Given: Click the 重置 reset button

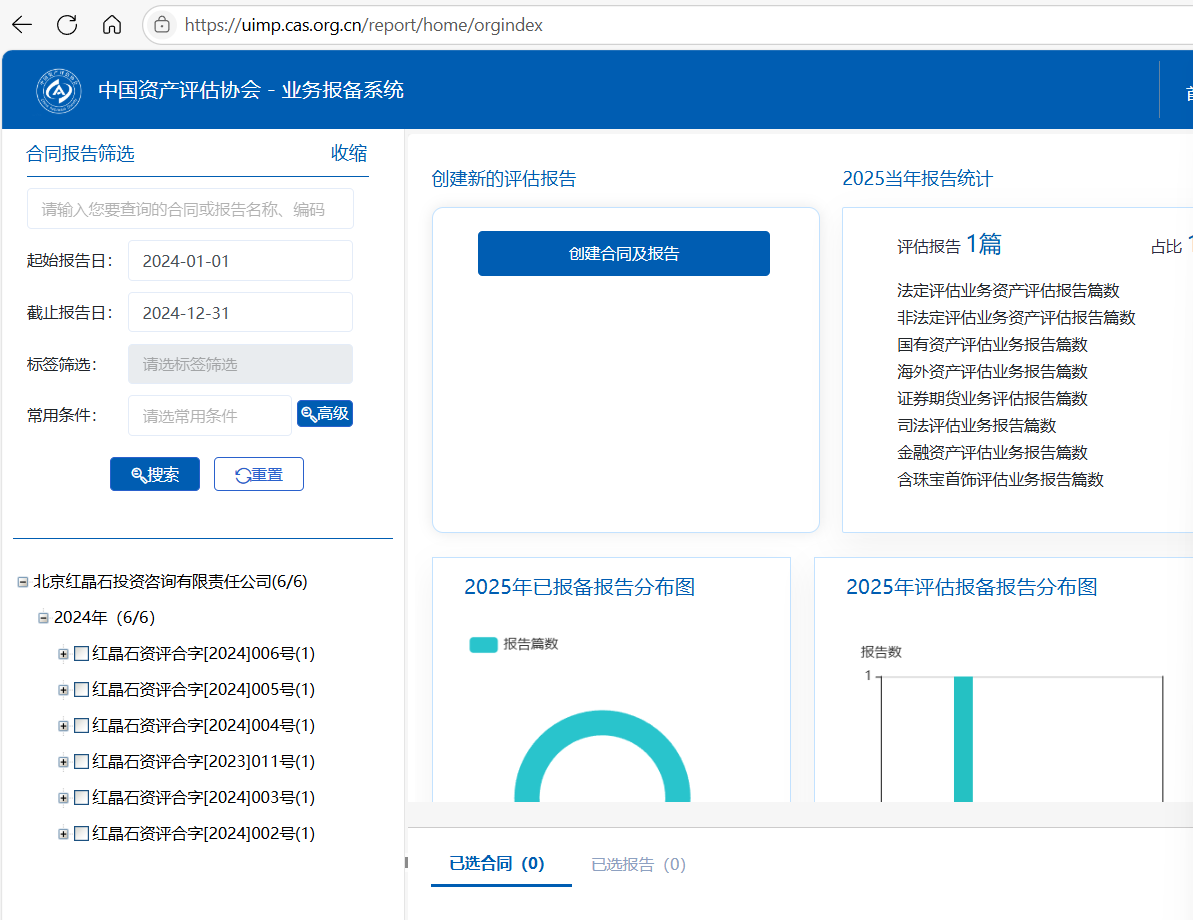Looking at the screenshot, I should (259, 475).
